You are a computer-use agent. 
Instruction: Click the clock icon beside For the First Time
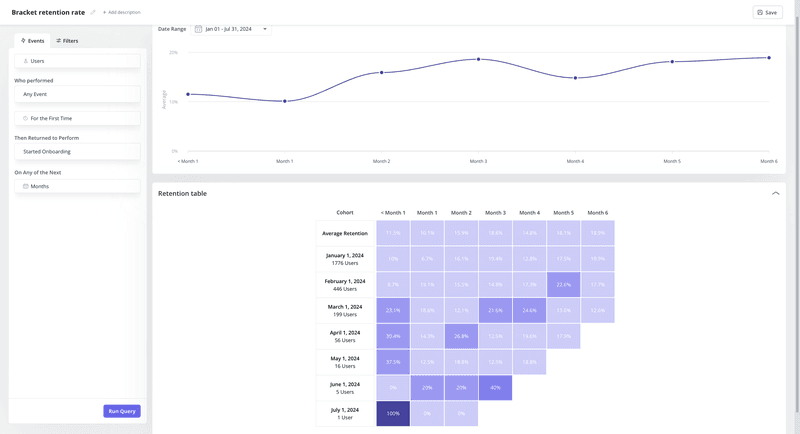(26, 118)
